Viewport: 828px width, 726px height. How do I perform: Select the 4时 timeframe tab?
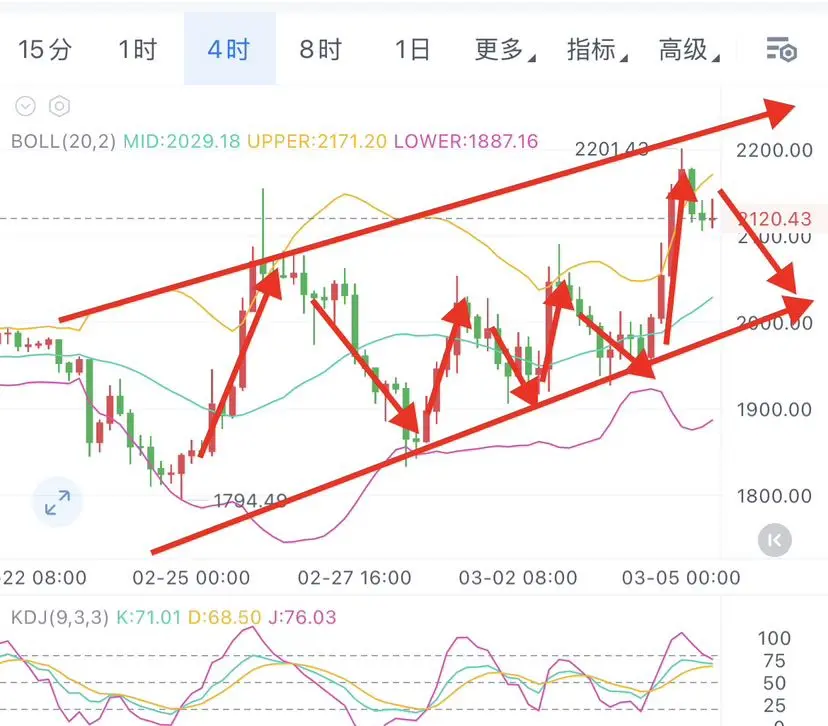point(229,50)
